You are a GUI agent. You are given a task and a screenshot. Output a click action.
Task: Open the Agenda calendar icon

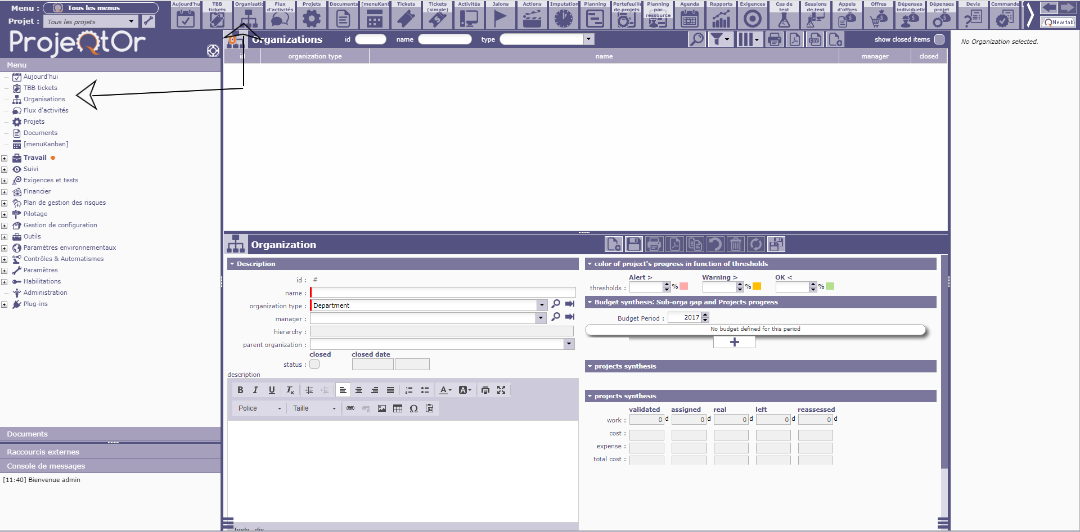coord(690,17)
